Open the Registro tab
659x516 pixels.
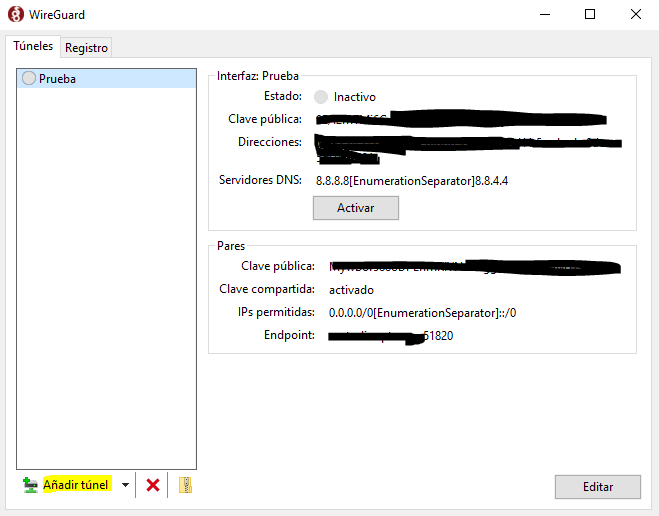pyautogui.click(x=86, y=47)
